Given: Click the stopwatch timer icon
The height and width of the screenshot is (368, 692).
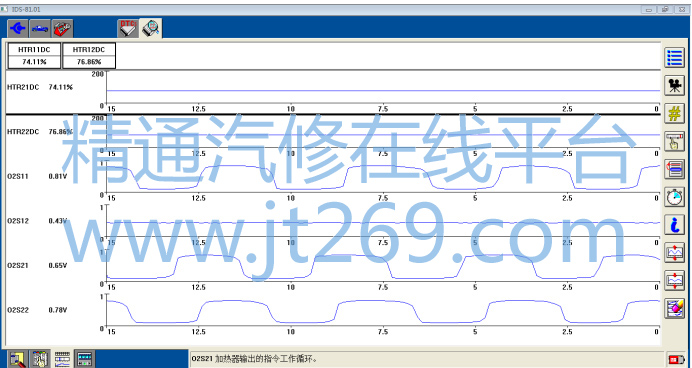Looking at the screenshot, I should [674, 197].
